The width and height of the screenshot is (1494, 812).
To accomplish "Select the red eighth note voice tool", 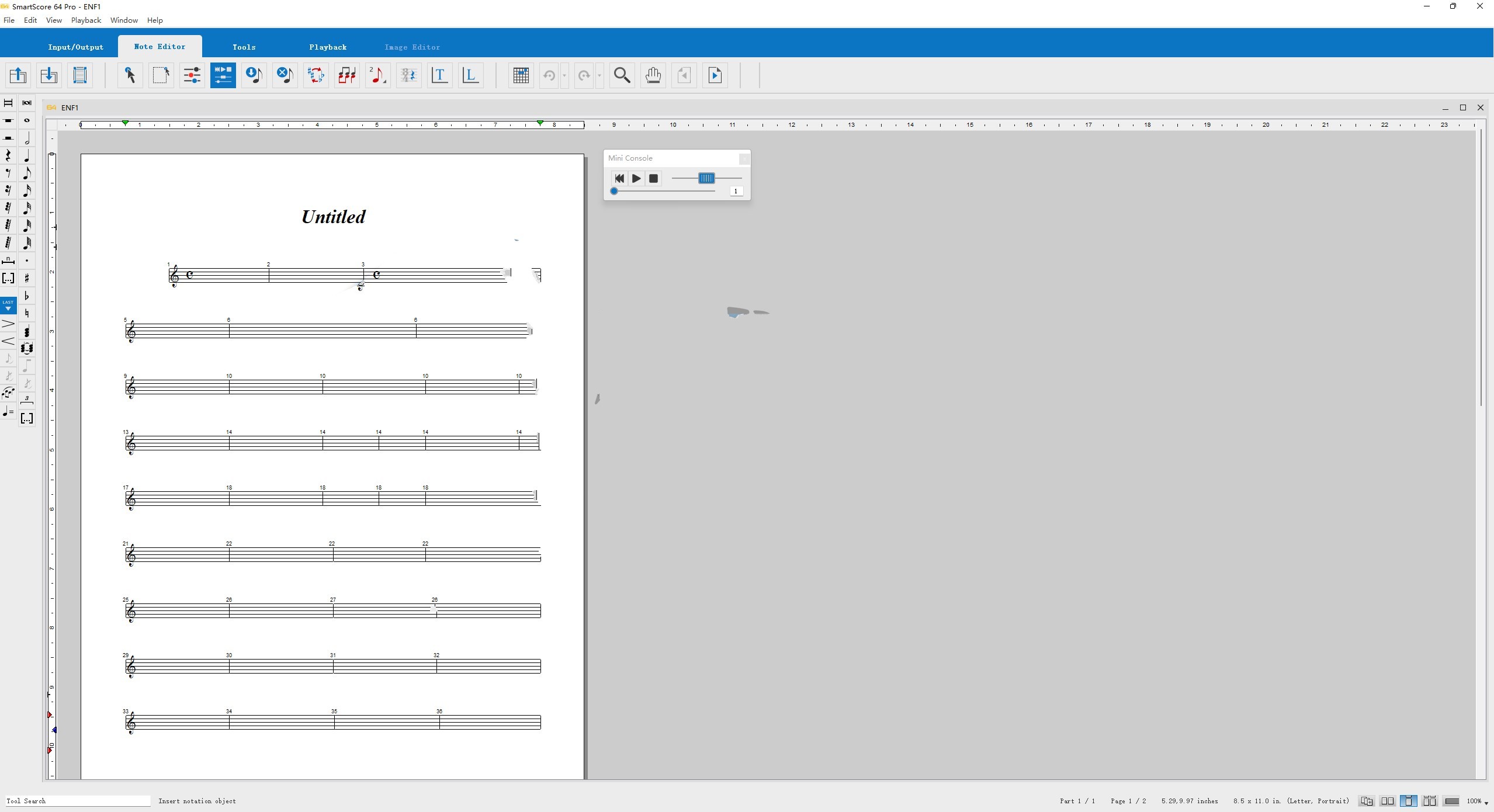I will [378, 75].
